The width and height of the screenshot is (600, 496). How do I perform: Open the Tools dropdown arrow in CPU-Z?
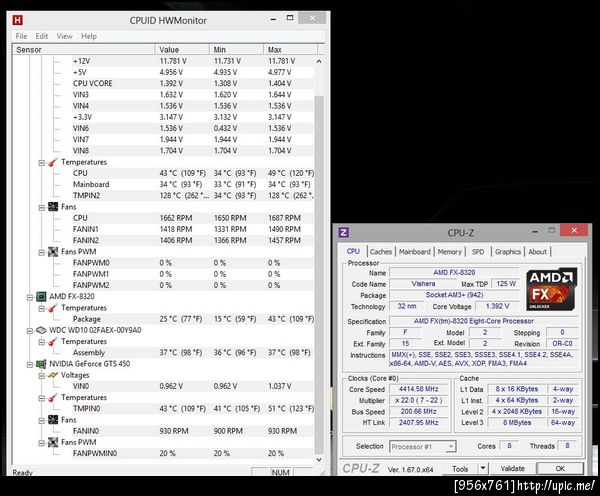click(483, 468)
